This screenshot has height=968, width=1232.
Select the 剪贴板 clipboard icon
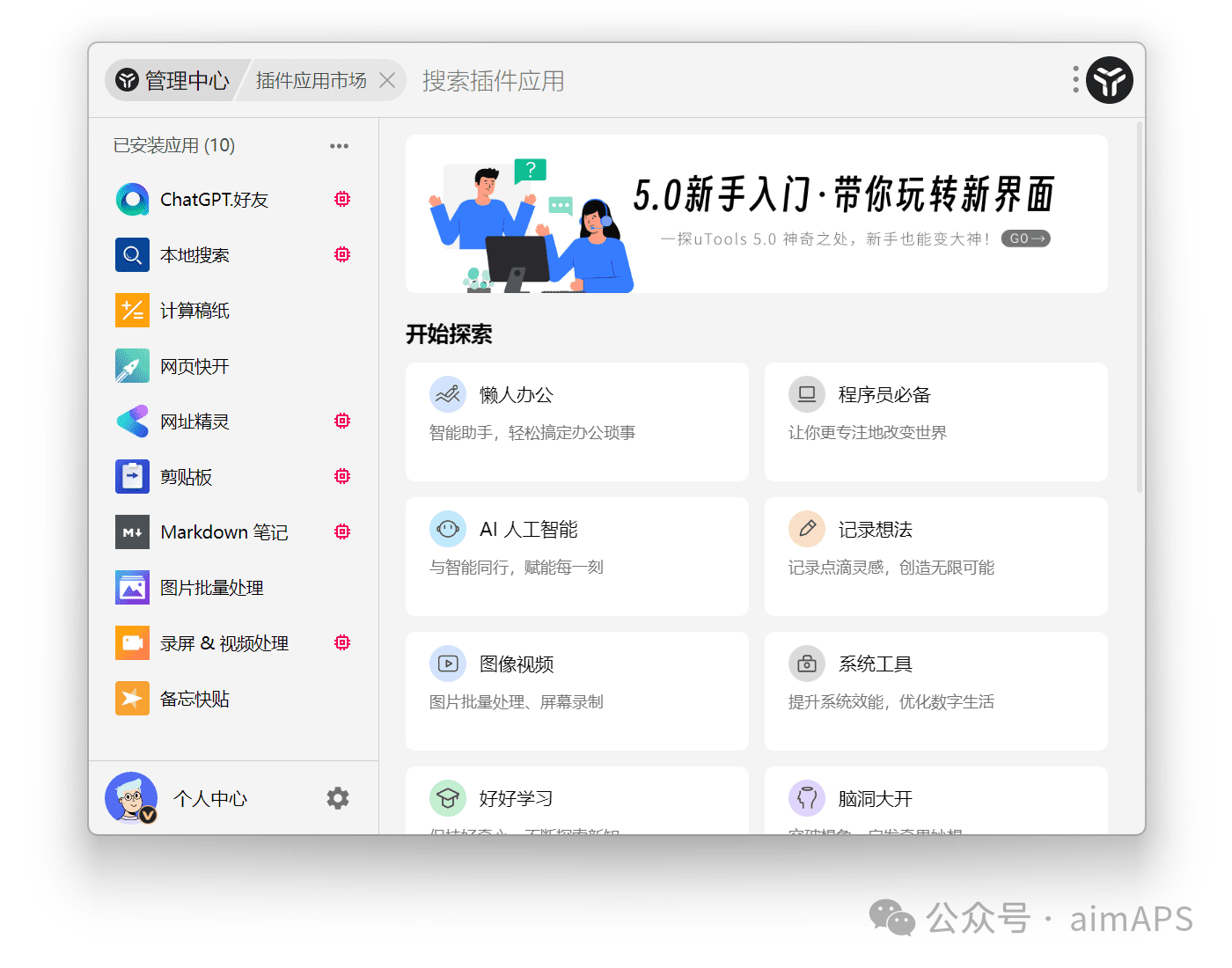132,477
